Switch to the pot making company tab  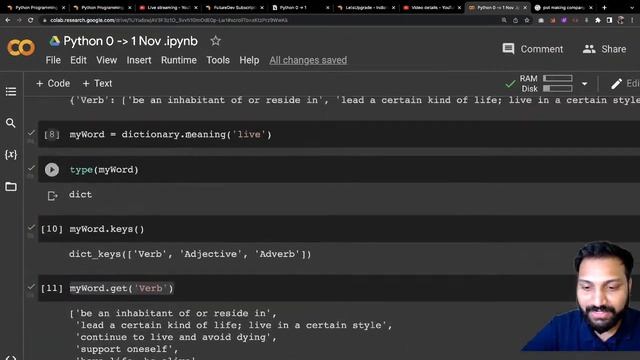coord(564,7)
